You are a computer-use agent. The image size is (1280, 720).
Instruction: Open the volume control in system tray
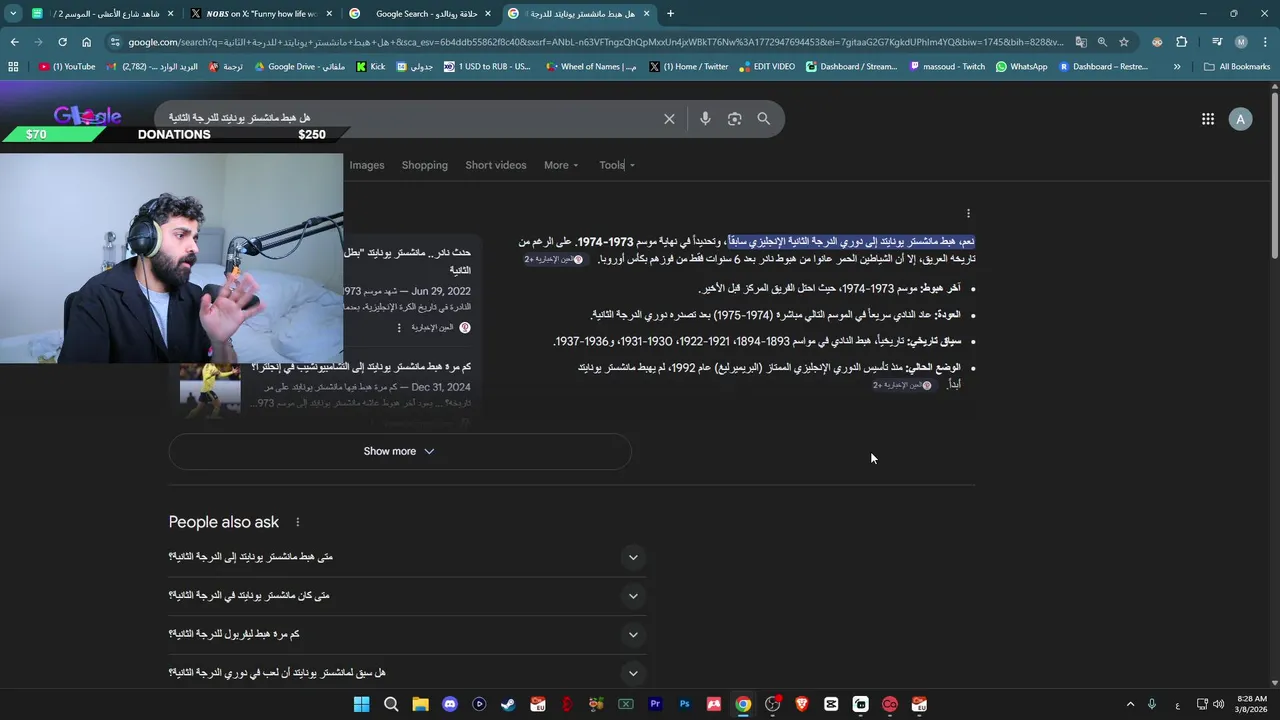point(1218,704)
